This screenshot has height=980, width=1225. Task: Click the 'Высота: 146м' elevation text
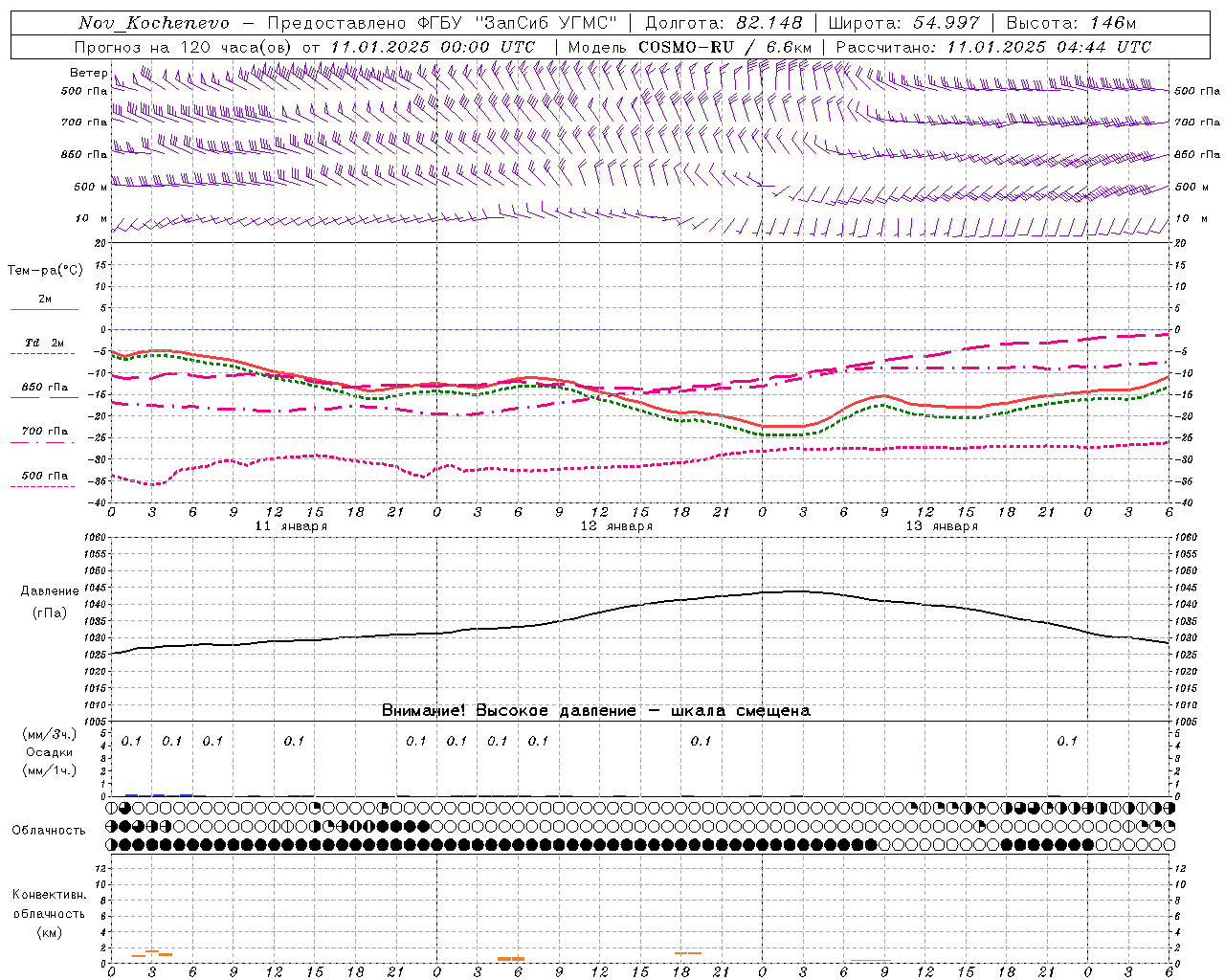1071,23
